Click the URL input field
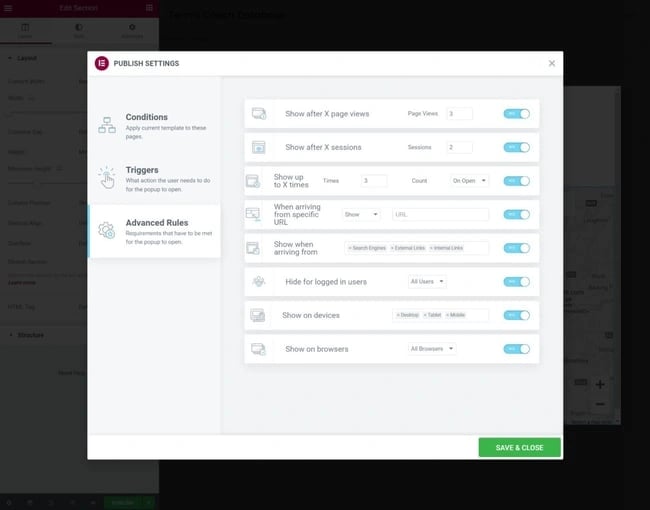The width and height of the screenshot is (650, 510). click(439, 214)
